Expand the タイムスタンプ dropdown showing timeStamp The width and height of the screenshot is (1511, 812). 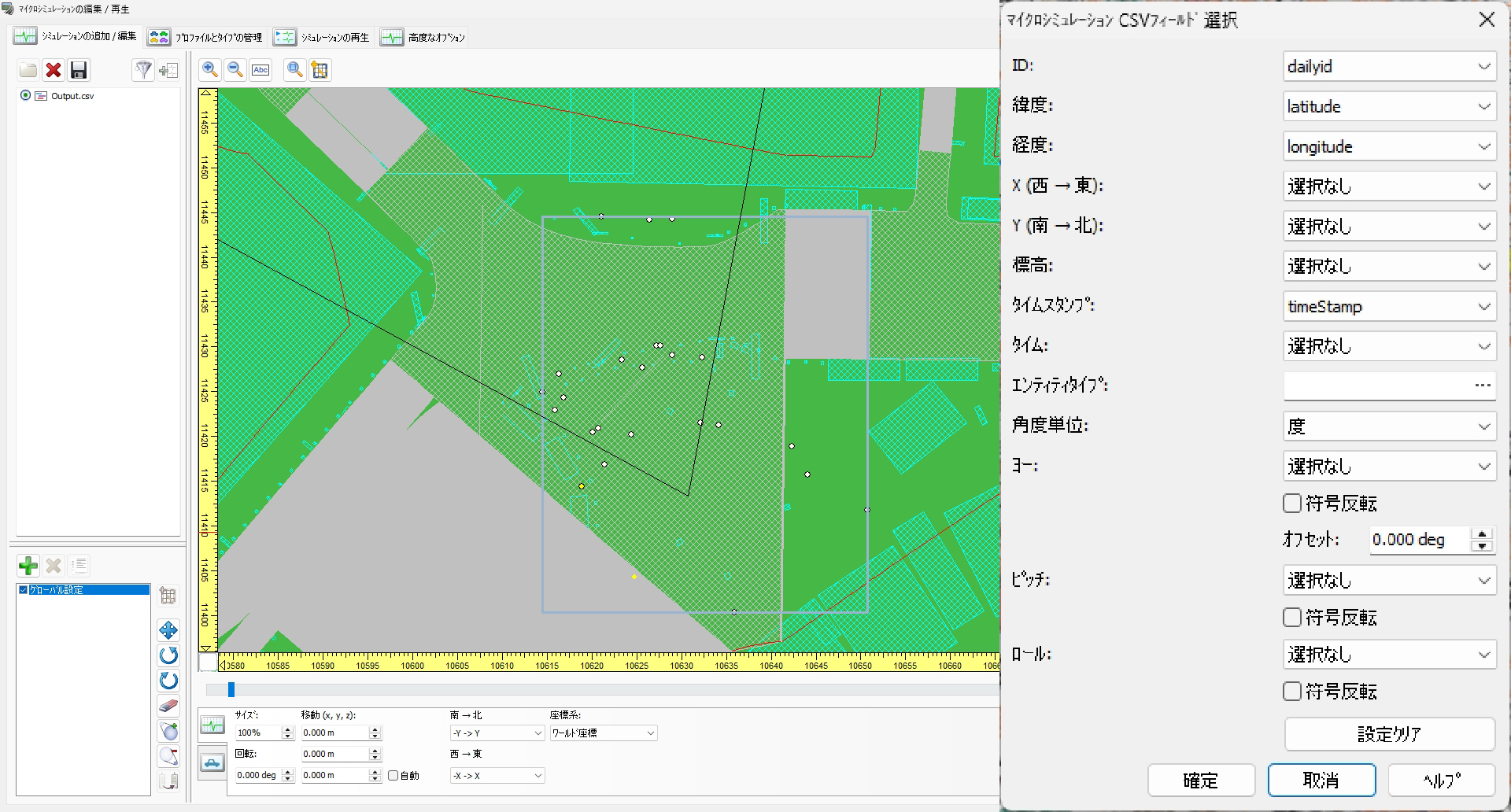1389,307
